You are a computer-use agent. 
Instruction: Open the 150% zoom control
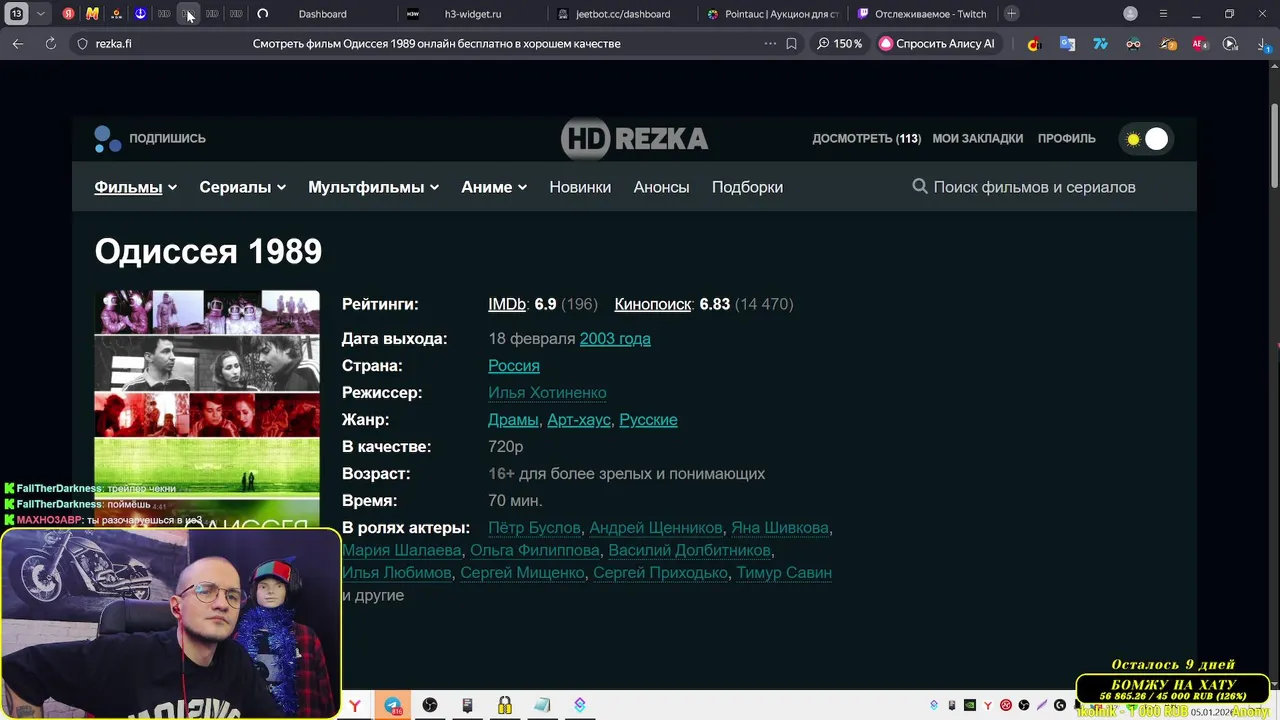pyautogui.click(x=838, y=44)
